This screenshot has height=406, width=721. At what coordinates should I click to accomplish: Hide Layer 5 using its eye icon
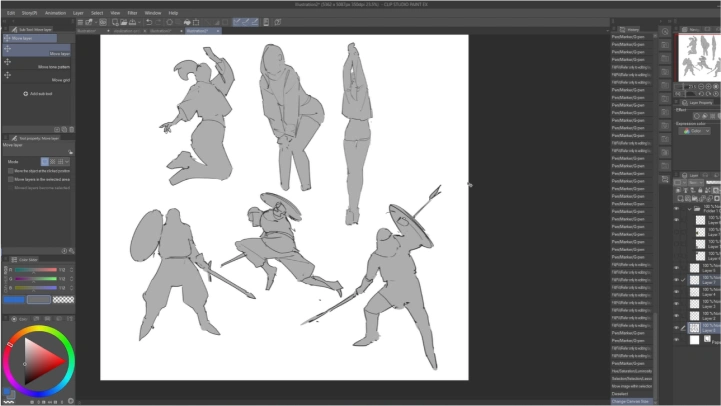coord(676,268)
